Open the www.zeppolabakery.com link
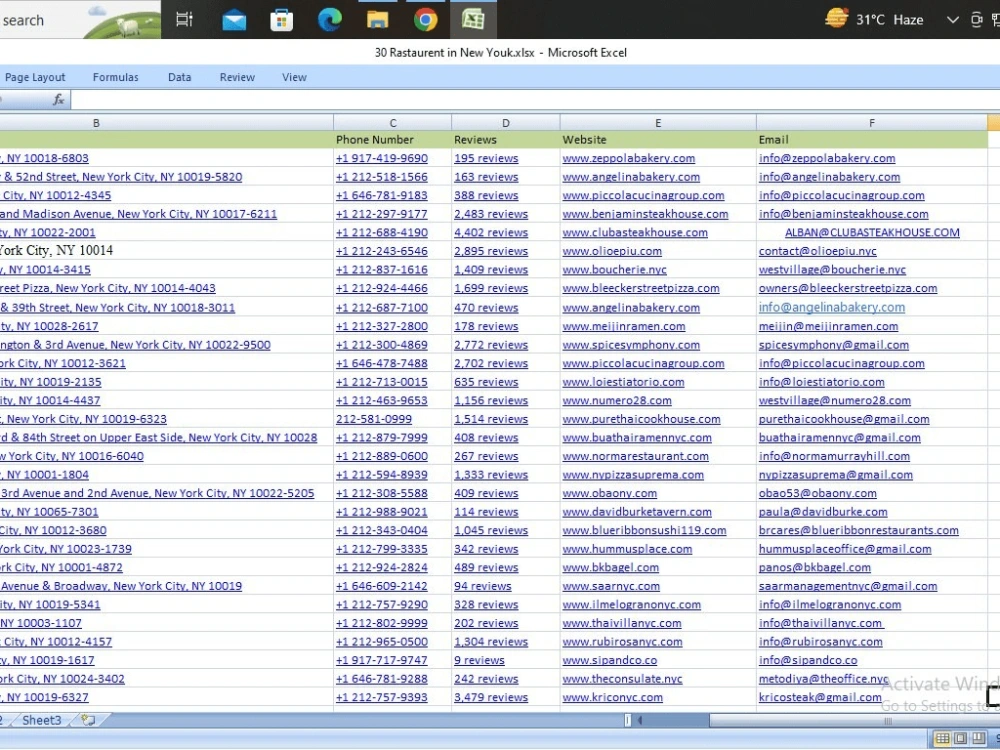The height and width of the screenshot is (750, 1000). [x=628, y=158]
